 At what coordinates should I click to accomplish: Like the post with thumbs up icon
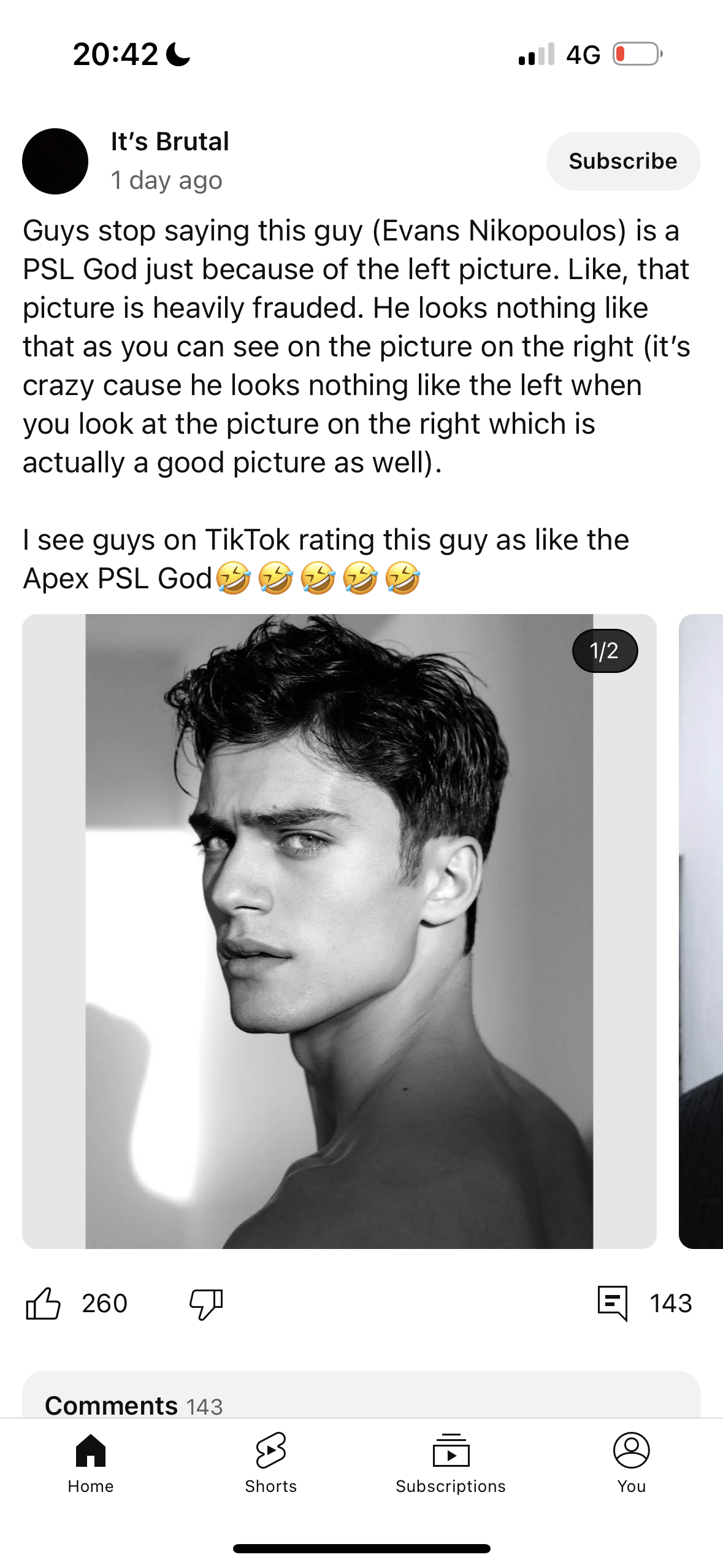point(43,1303)
